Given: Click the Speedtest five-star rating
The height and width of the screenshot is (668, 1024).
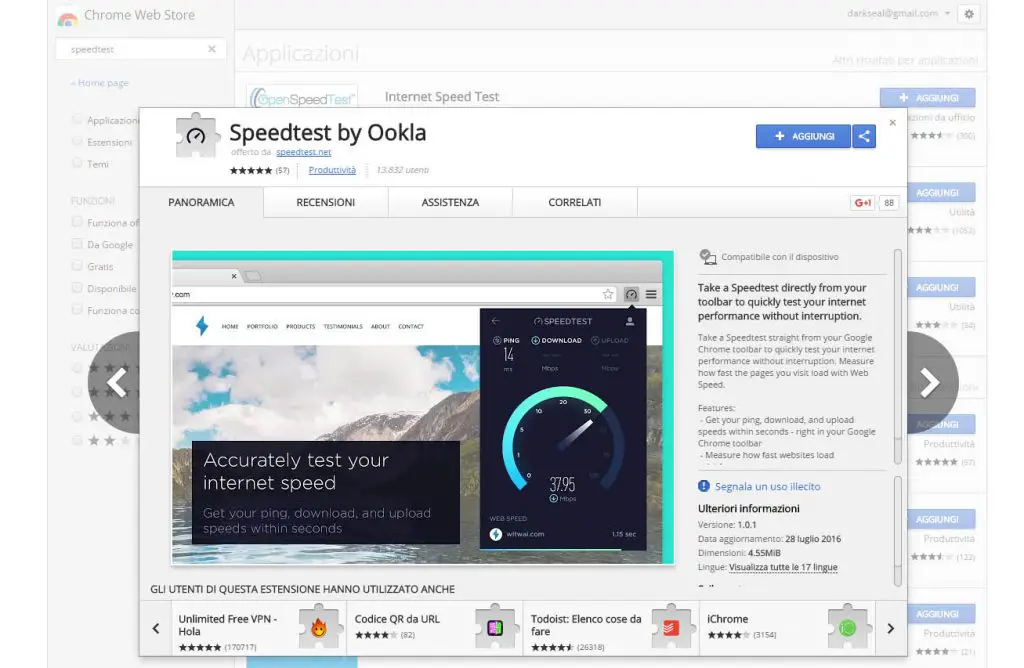Looking at the screenshot, I should coord(251,170).
